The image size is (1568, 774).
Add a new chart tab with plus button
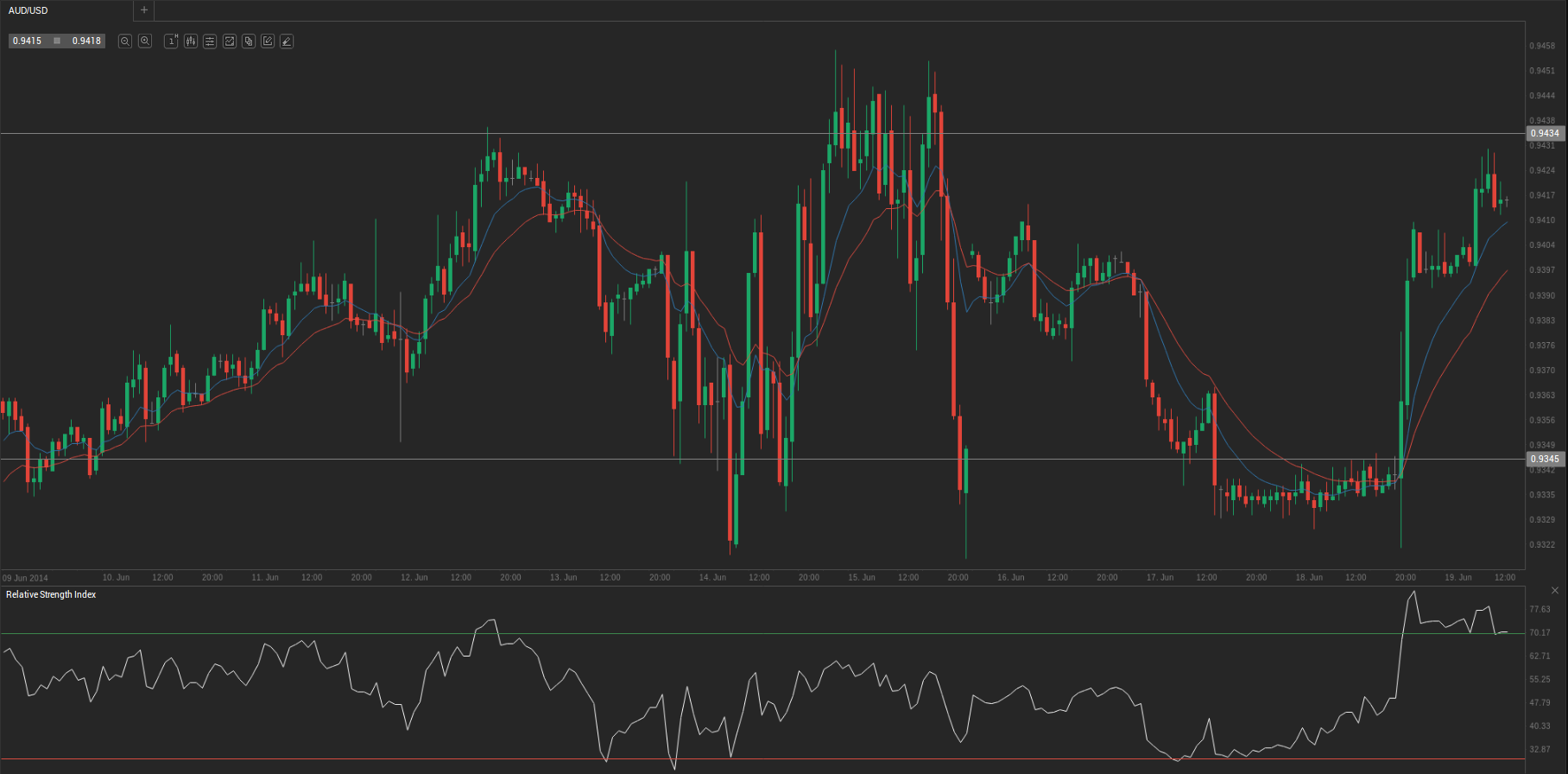(144, 10)
